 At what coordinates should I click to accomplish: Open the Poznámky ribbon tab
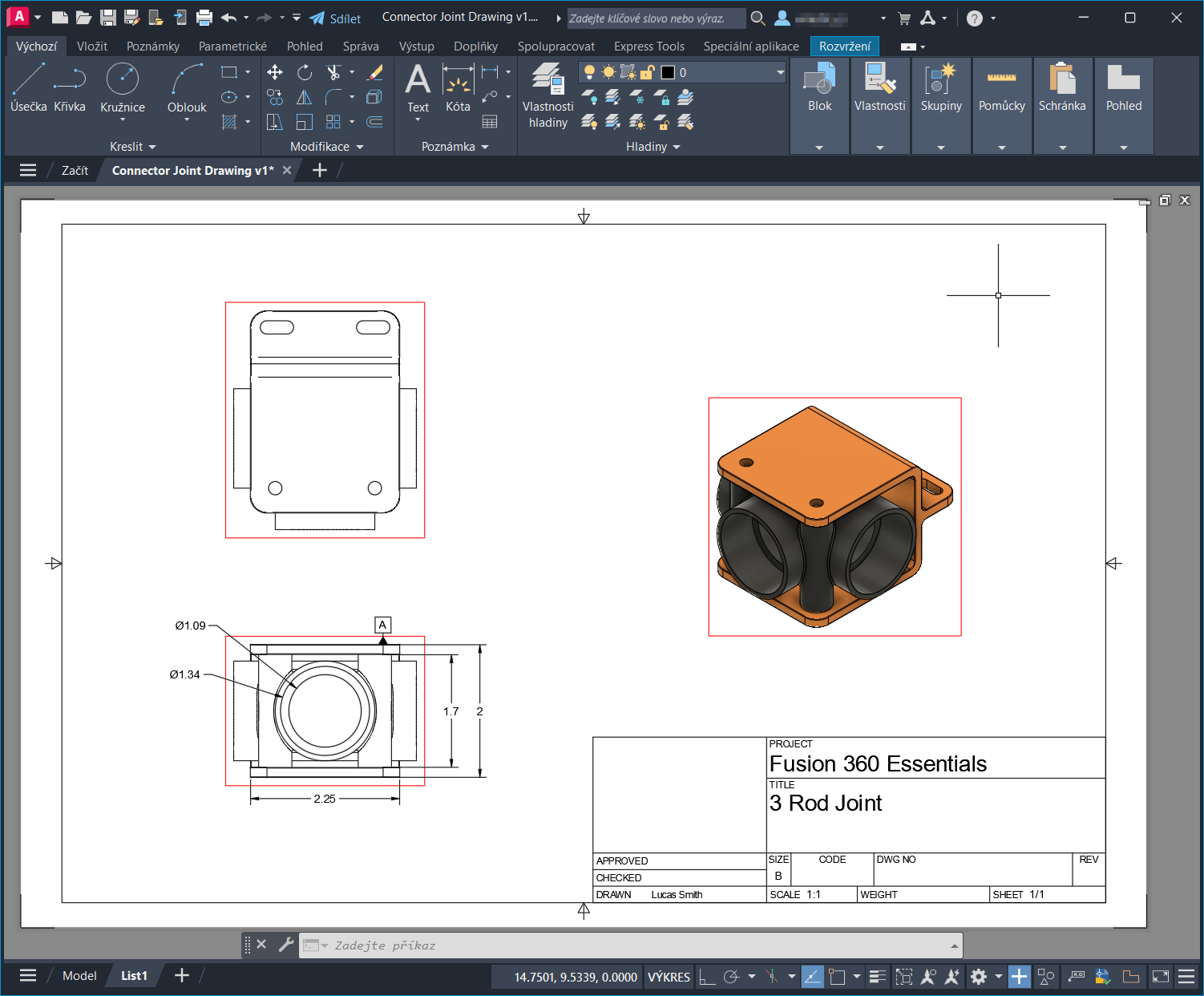click(153, 47)
